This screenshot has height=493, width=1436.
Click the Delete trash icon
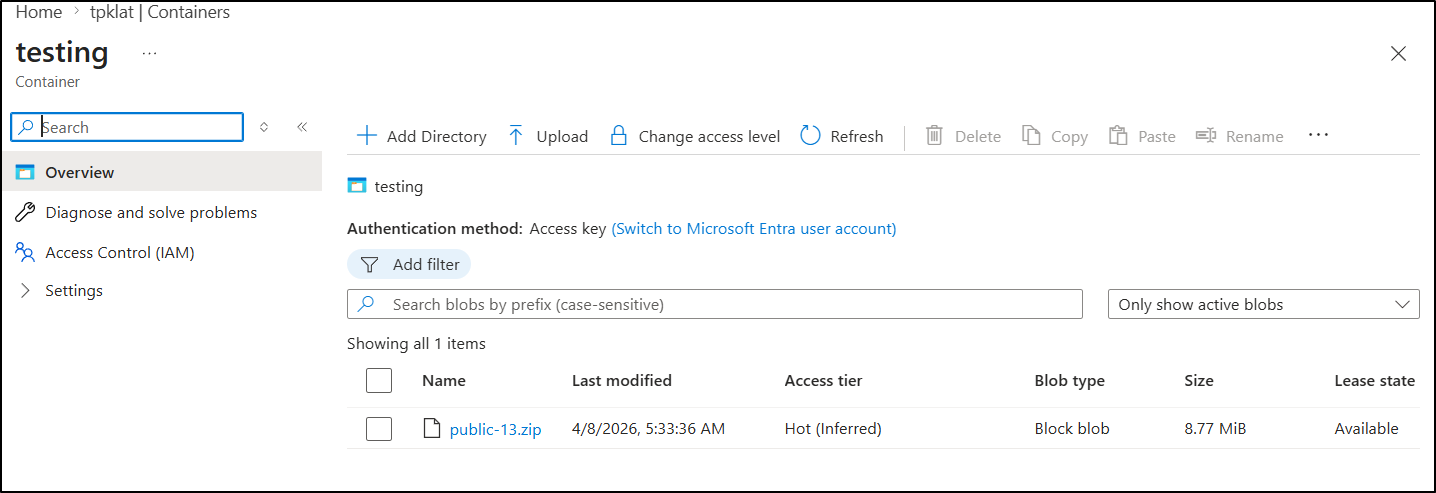[934, 136]
